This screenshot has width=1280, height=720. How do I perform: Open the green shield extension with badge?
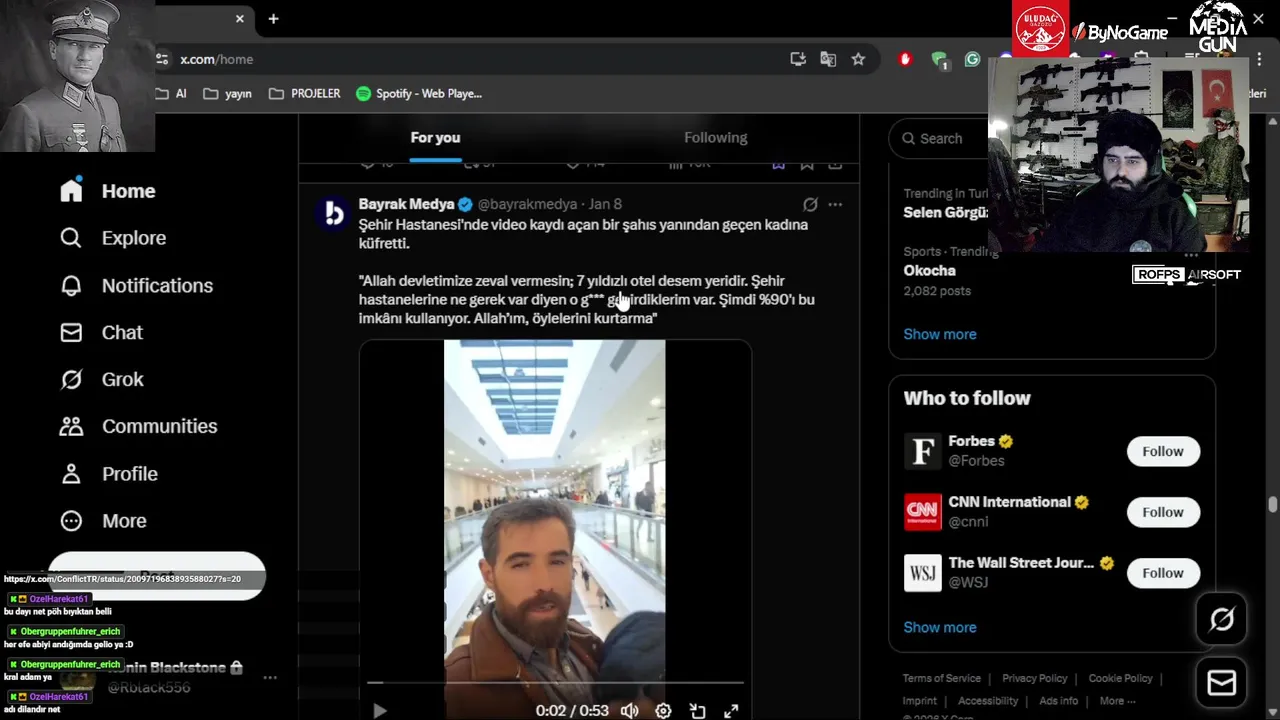click(939, 59)
